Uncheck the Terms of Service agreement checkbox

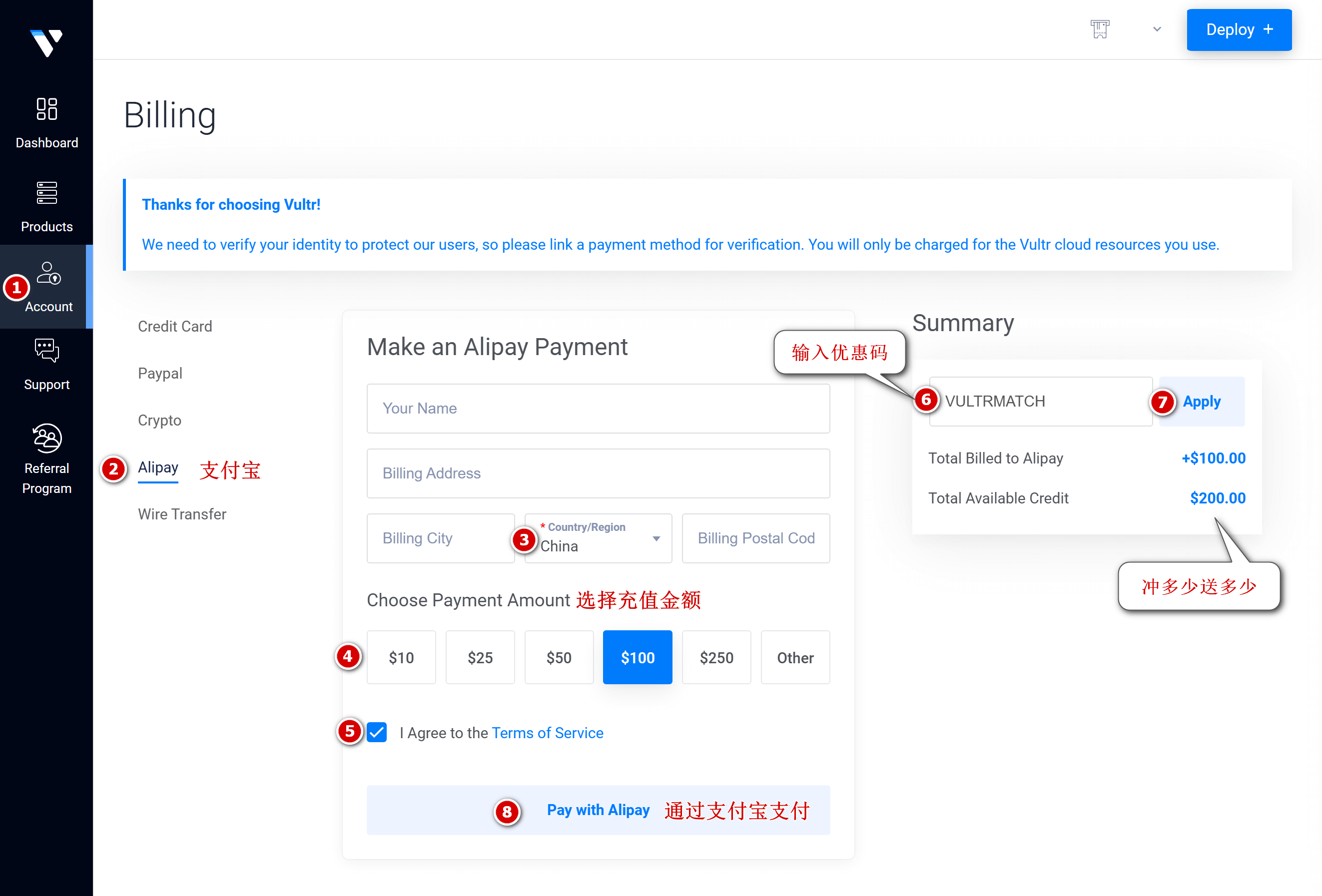pyautogui.click(x=377, y=732)
